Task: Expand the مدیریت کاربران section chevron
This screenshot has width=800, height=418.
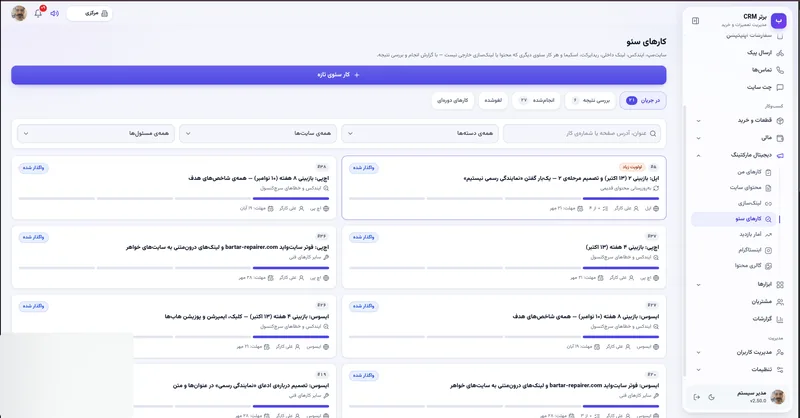Action: [698, 352]
